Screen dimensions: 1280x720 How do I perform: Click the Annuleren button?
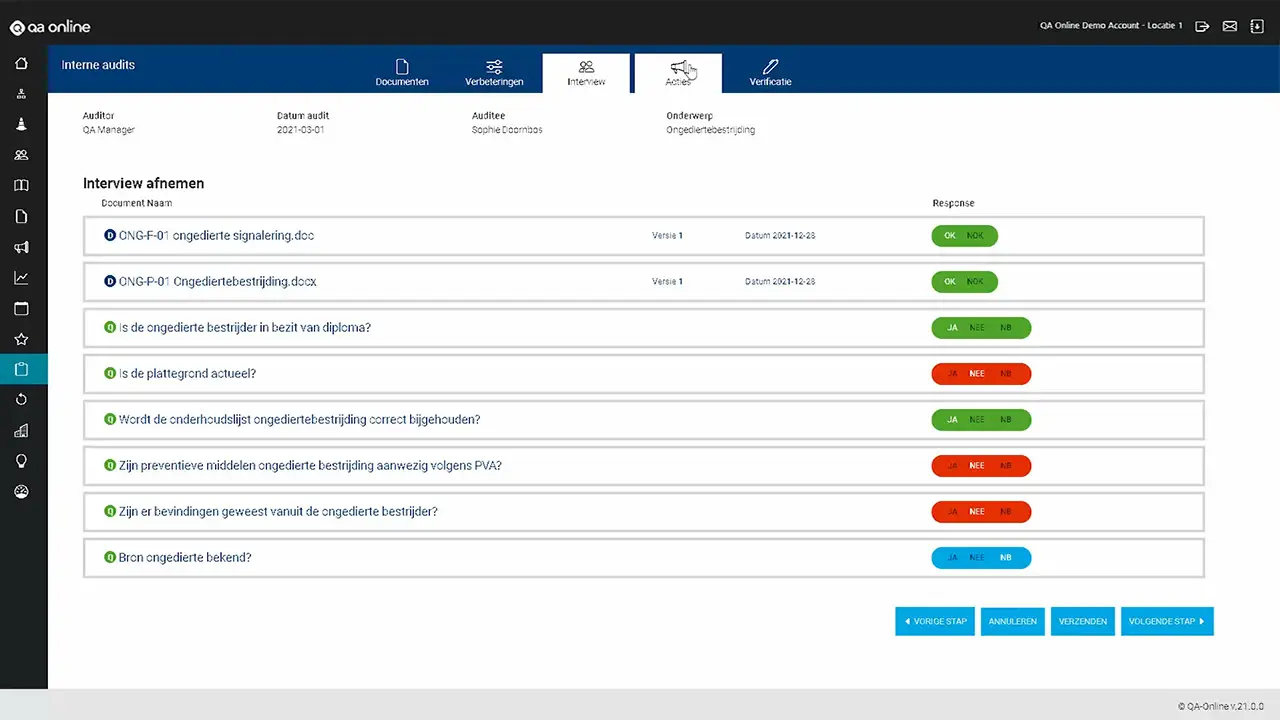coord(1013,621)
